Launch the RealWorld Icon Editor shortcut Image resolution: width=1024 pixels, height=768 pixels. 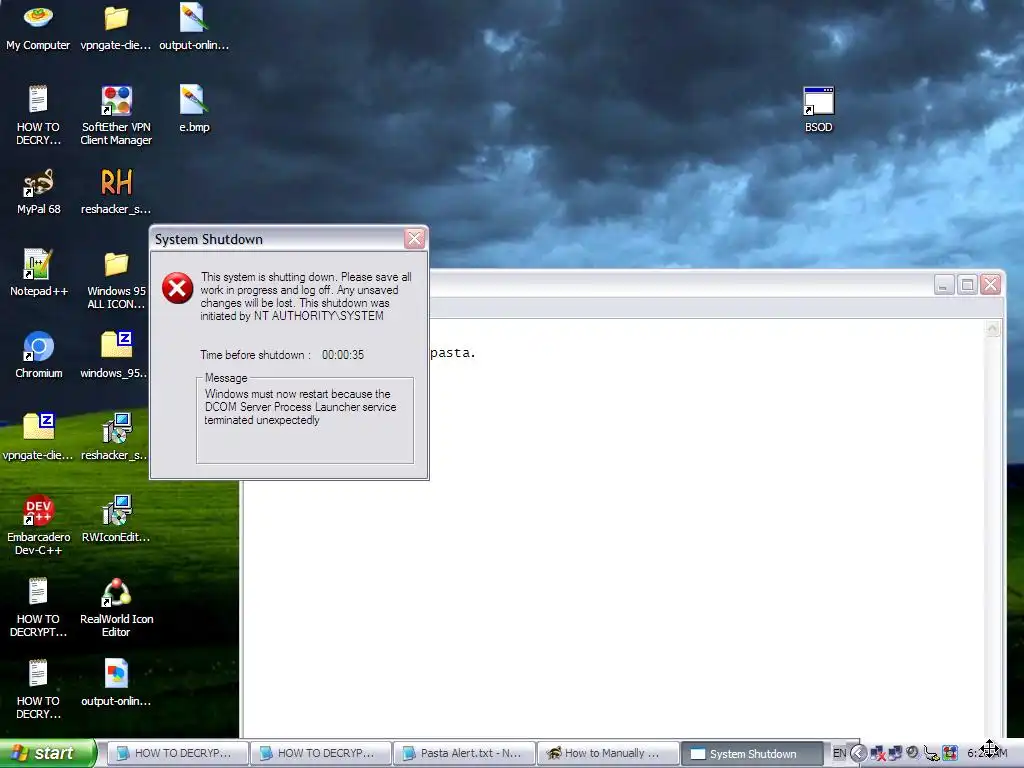pos(116,607)
